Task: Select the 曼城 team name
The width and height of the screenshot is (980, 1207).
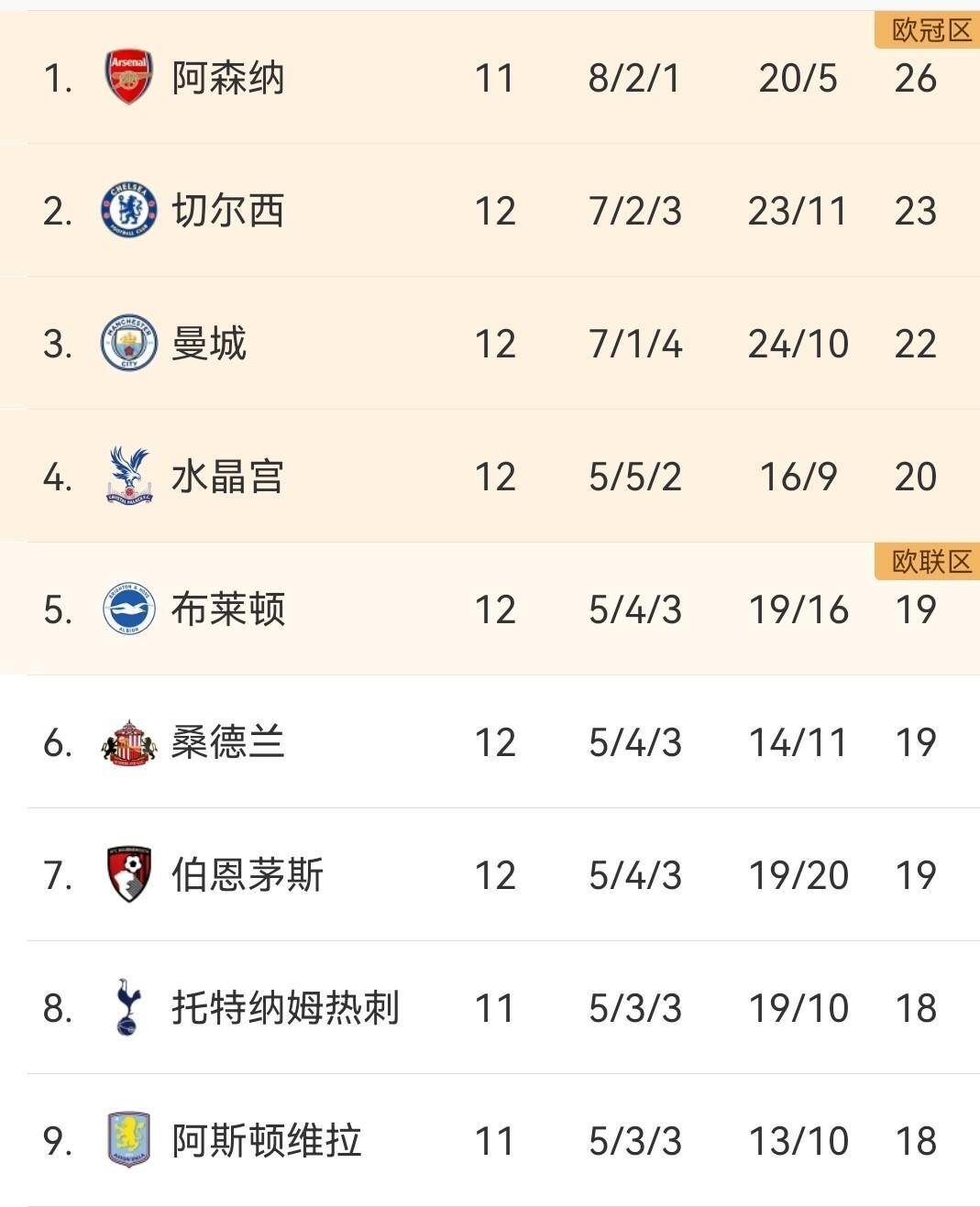Action: click(x=209, y=344)
